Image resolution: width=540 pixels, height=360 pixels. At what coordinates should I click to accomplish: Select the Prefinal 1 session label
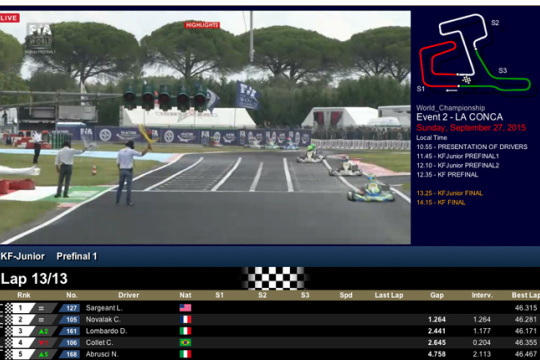[77, 256]
